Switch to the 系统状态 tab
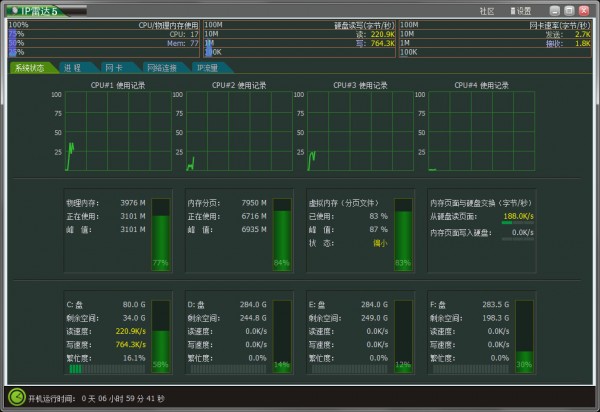This screenshot has width=600, height=412. (x=29, y=68)
